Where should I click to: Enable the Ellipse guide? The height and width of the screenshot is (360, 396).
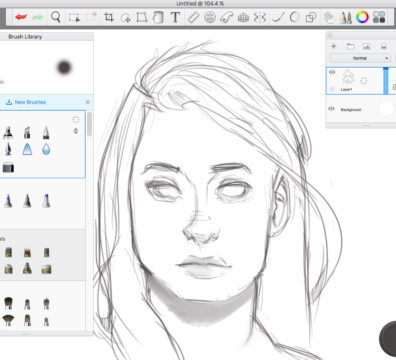pyautogui.click(x=210, y=17)
